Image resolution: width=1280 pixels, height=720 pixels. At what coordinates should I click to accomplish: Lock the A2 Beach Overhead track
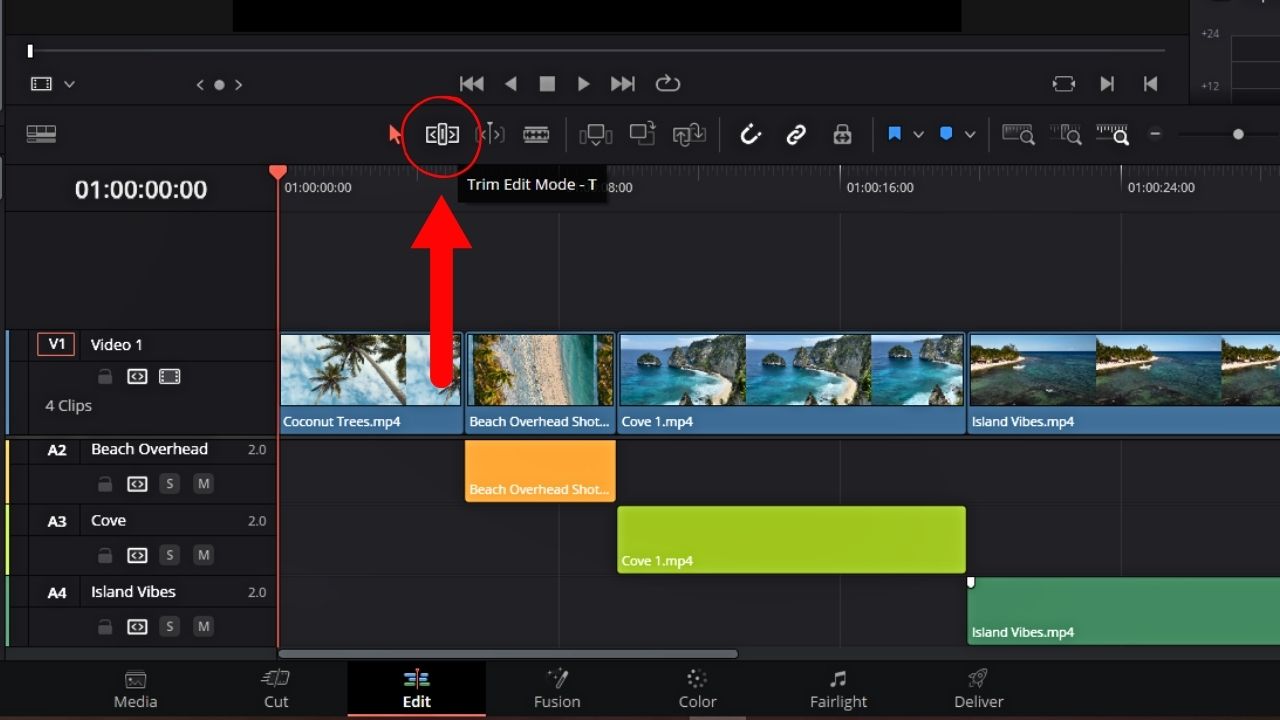pyautogui.click(x=104, y=484)
